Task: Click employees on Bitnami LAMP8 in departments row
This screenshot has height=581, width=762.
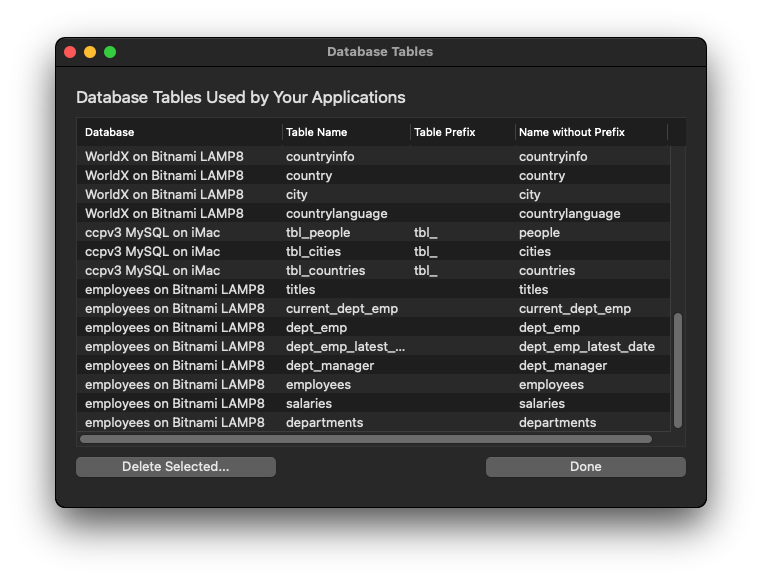Action: [174, 422]
